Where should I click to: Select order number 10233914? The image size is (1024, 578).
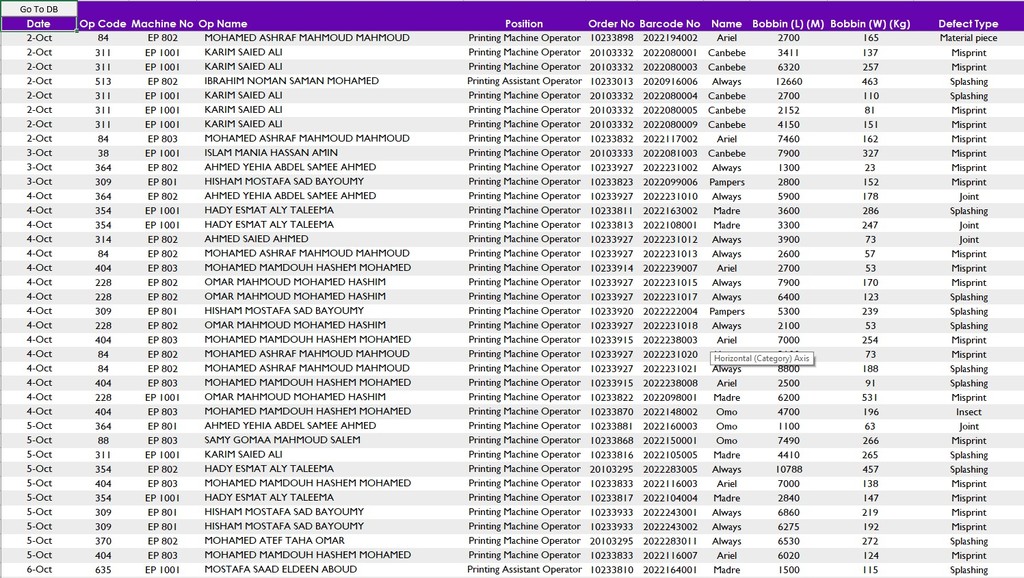[x=611, y=268]
